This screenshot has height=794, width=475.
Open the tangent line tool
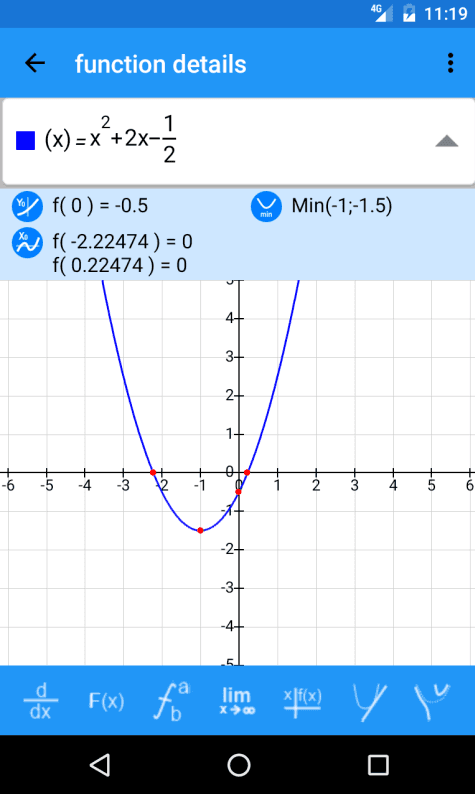[369, 702]
